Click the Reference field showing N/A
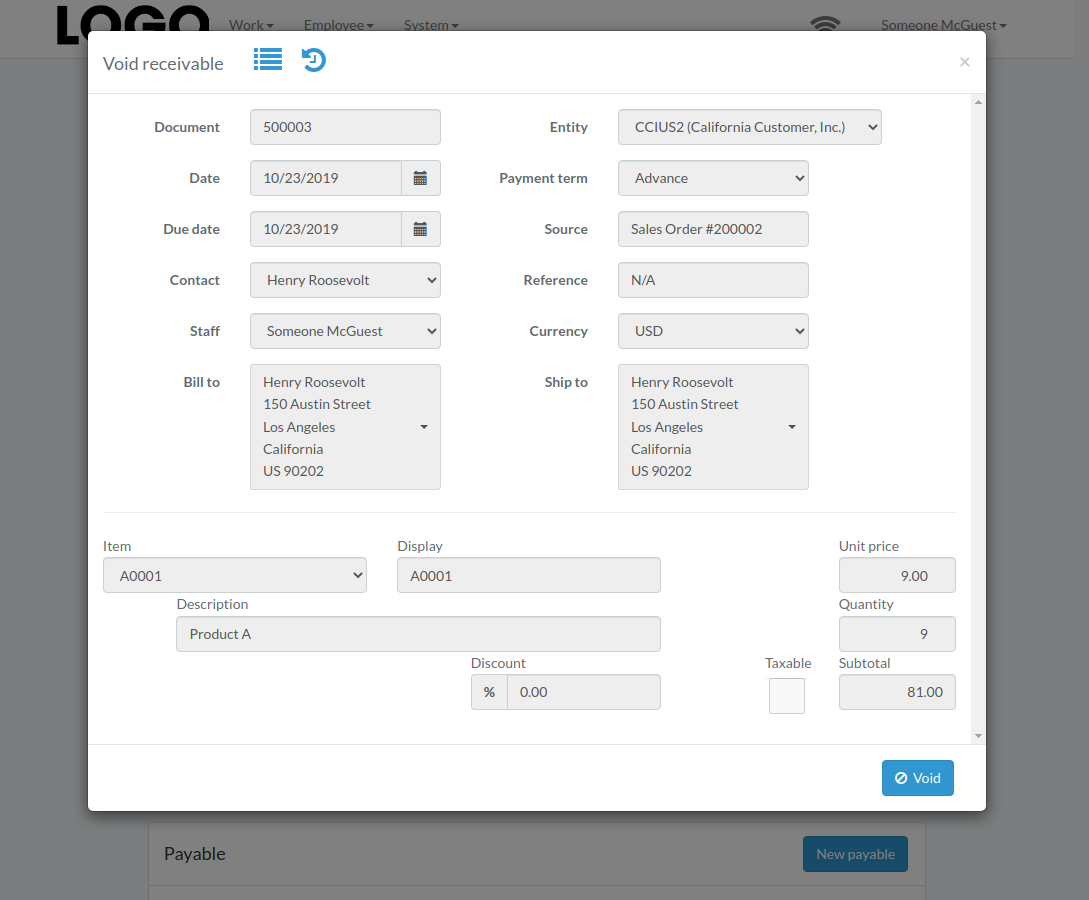The image size is (1089, 900). tap(713, 280)
